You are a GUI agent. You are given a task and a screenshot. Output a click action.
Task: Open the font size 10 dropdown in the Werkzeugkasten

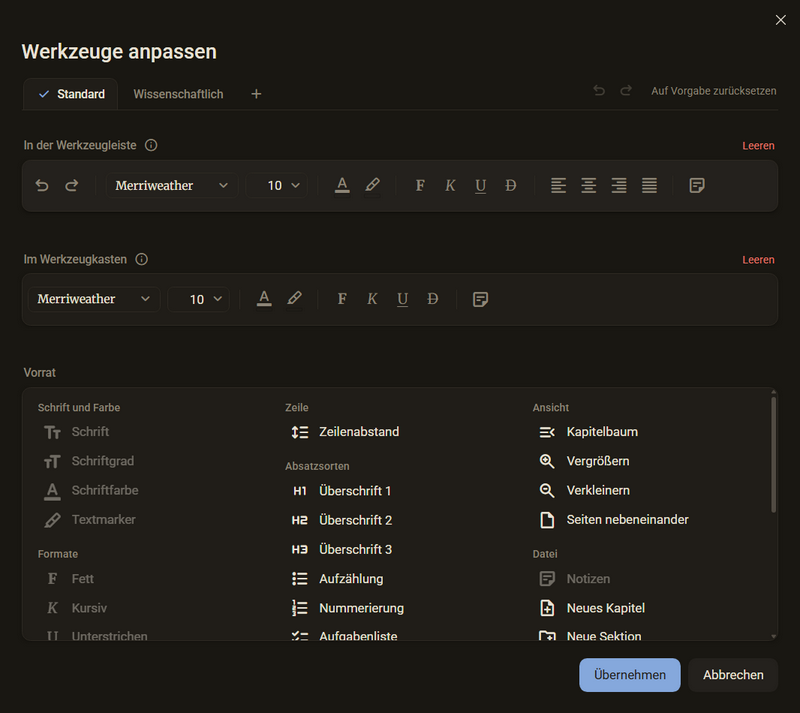pyautogui.click(x=198, y=299)
